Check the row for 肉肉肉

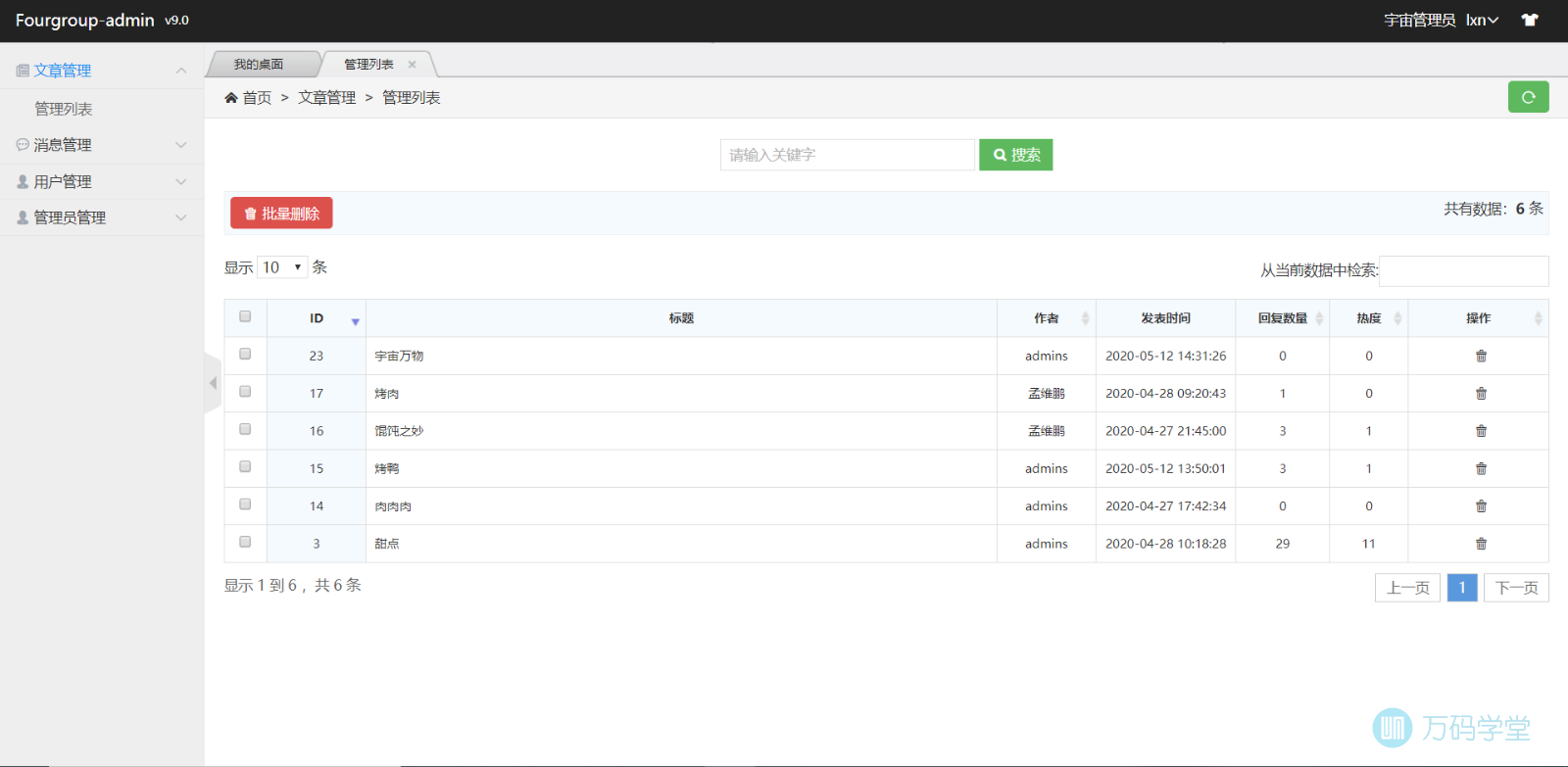(245, 503)
